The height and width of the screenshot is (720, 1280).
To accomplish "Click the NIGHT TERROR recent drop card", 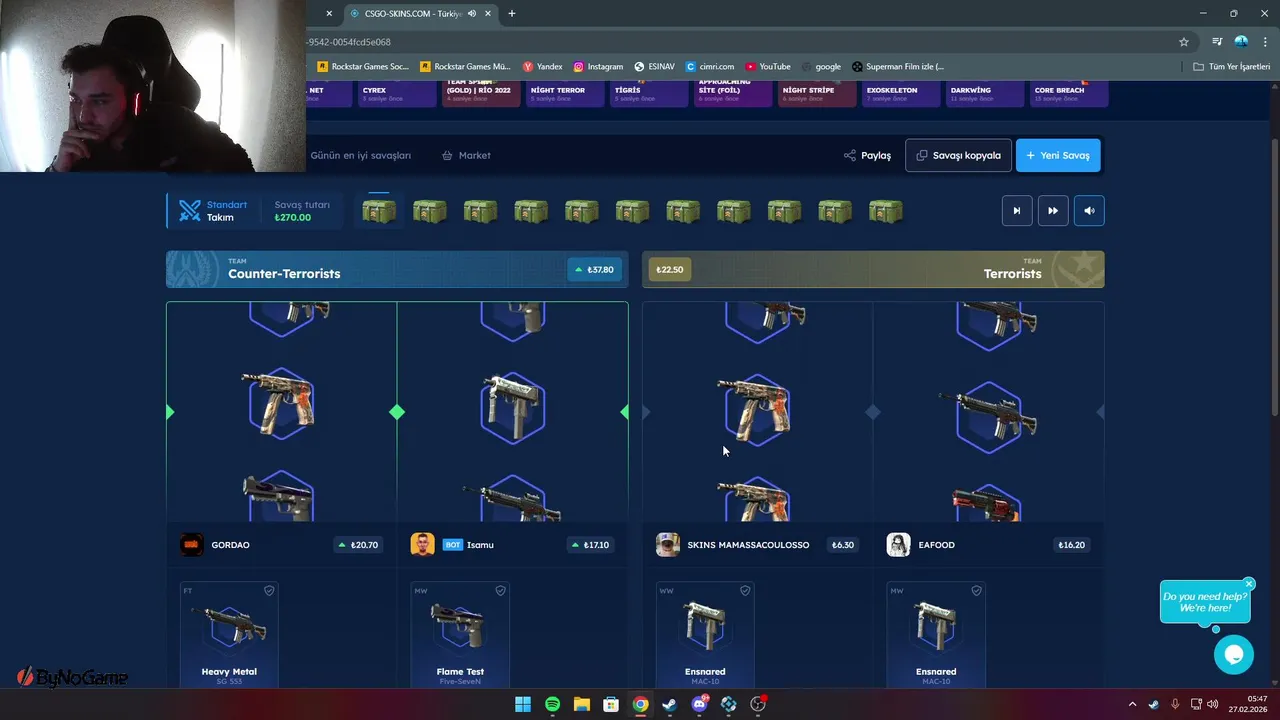I will click(563, 93).
